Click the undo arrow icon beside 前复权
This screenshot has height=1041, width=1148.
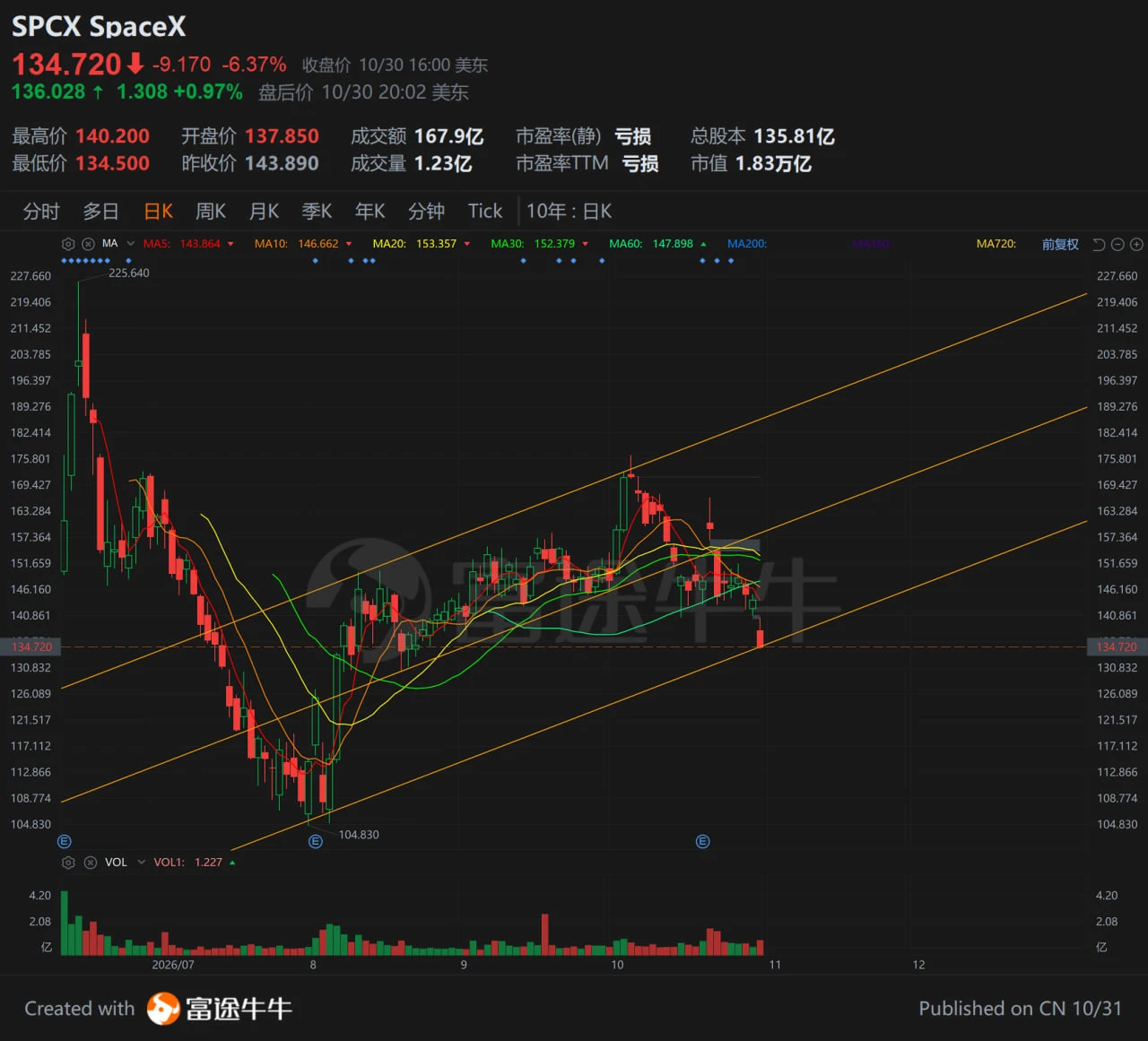tap(1099, 244)
